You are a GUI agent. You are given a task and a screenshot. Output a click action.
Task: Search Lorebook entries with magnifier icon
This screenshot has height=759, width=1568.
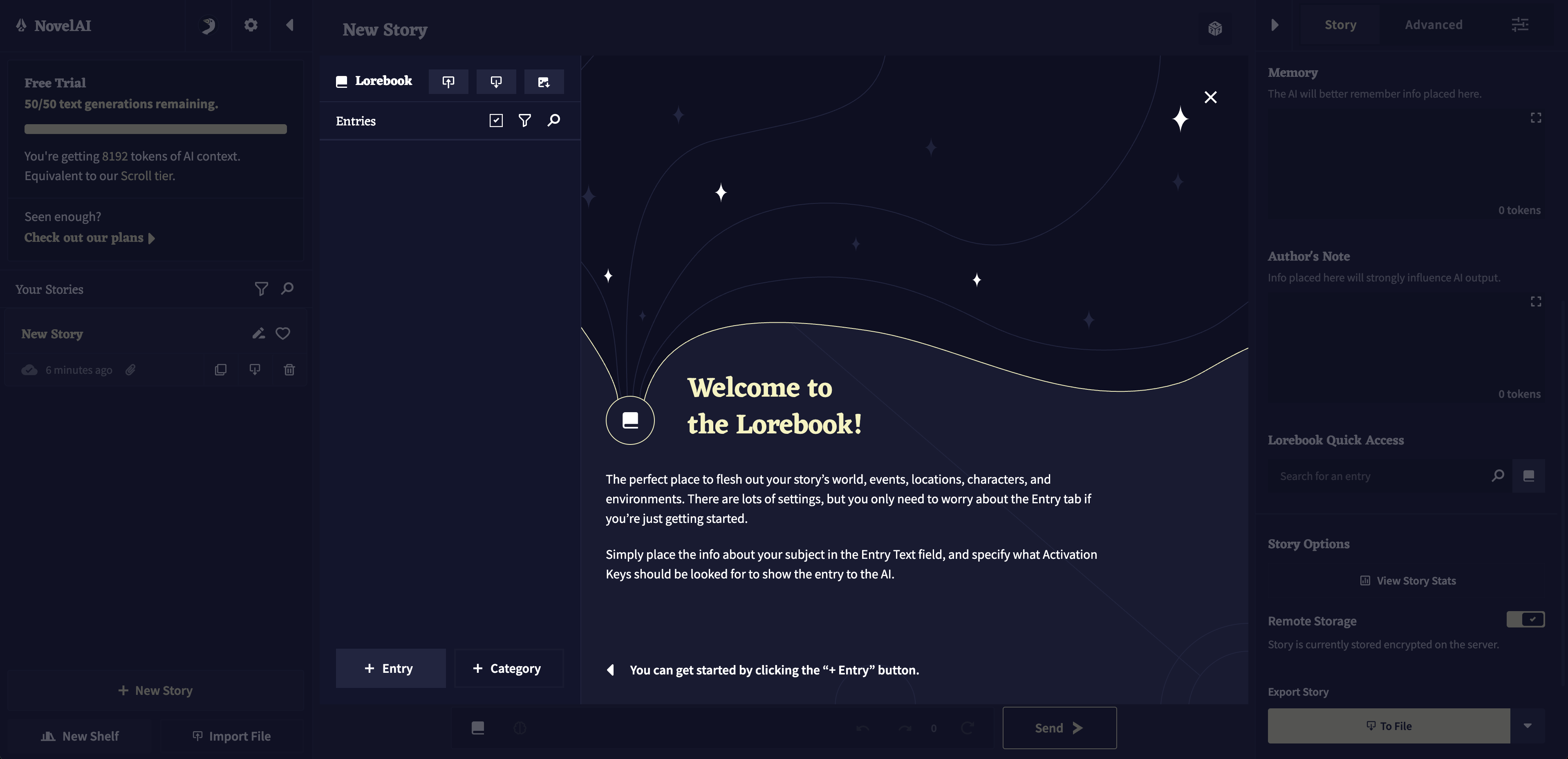pos(553,121)
